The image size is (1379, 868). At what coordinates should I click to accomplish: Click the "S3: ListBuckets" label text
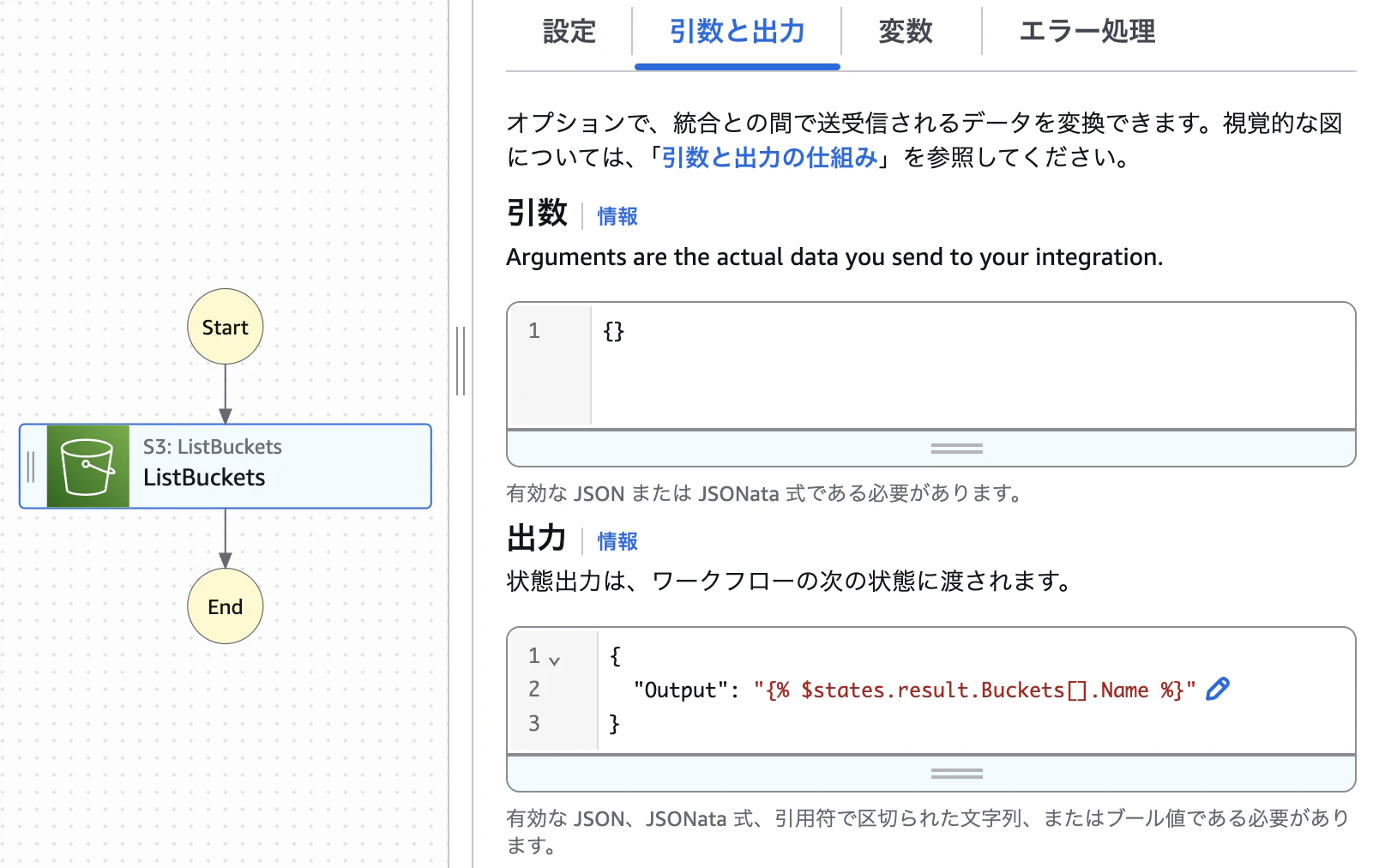(x=213, y=447)
